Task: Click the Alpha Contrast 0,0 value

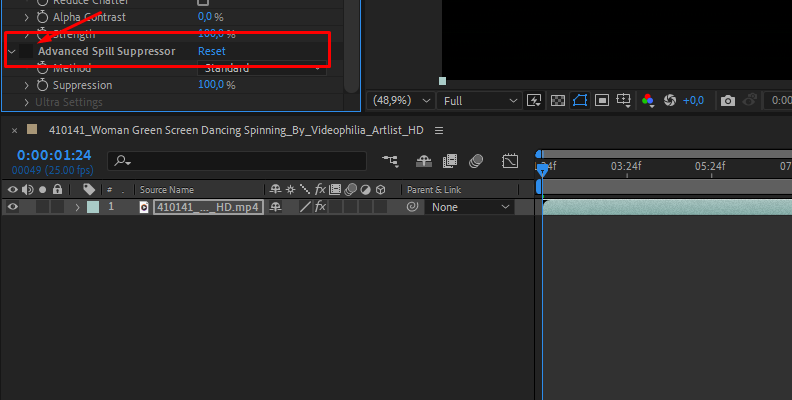Action: (x=205, y=17)
